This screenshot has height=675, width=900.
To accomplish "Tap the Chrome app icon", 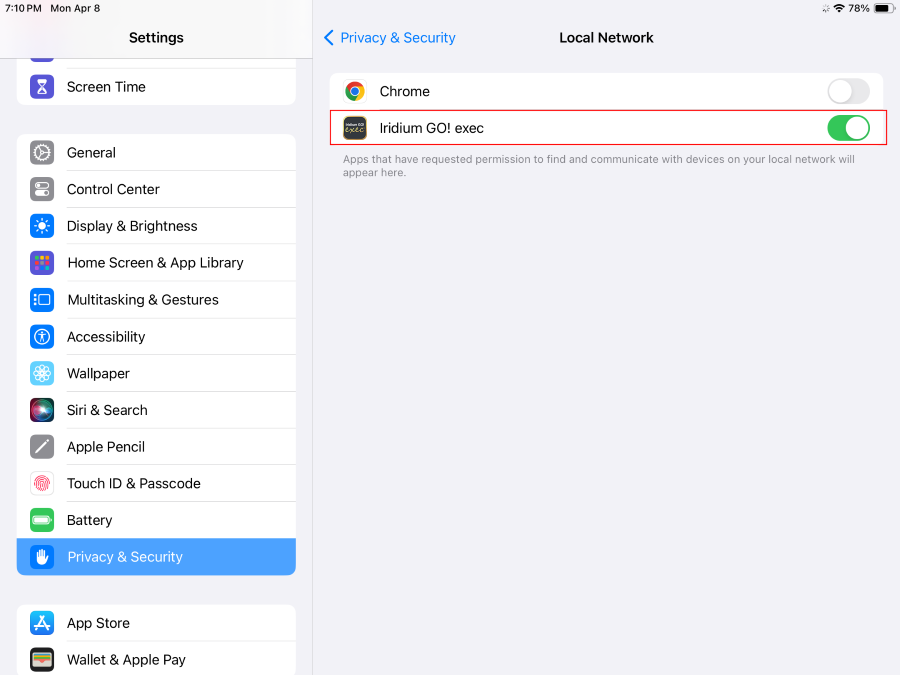I will [x=355, y=91].
